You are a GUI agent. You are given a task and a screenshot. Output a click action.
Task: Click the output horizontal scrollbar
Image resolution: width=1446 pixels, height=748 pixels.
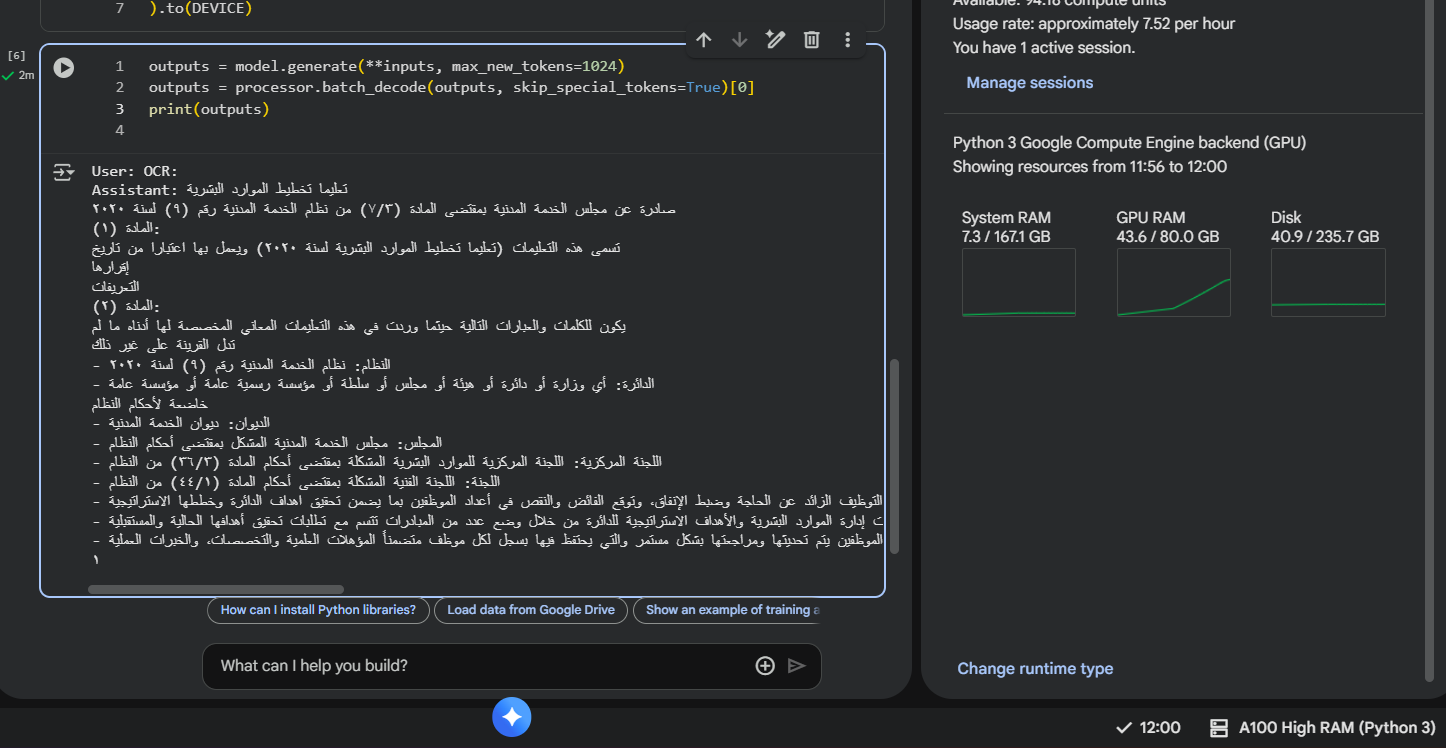pos(215,590)
